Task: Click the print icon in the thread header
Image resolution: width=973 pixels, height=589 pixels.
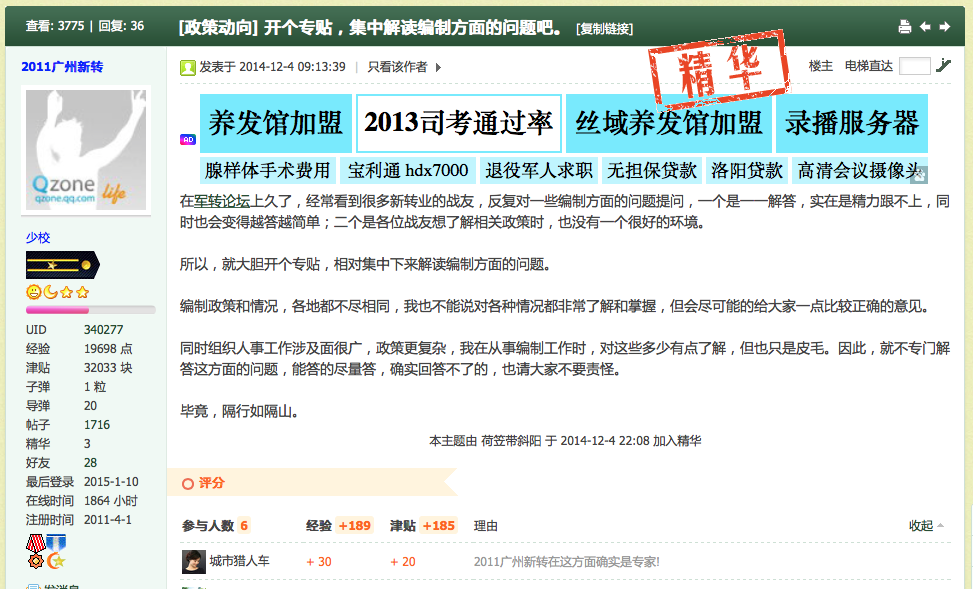Action: coord(905,26)
